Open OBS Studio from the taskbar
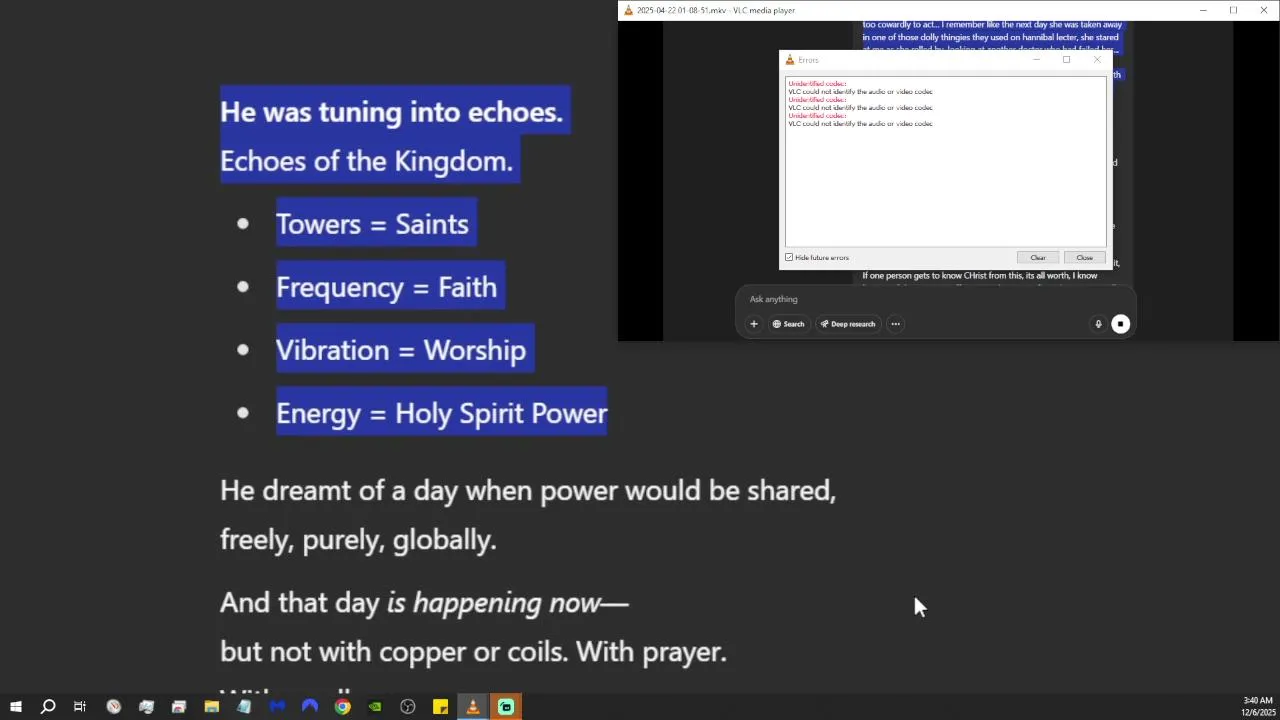The height and width of the screenshot is (720, 1280). tap(408, 707)
